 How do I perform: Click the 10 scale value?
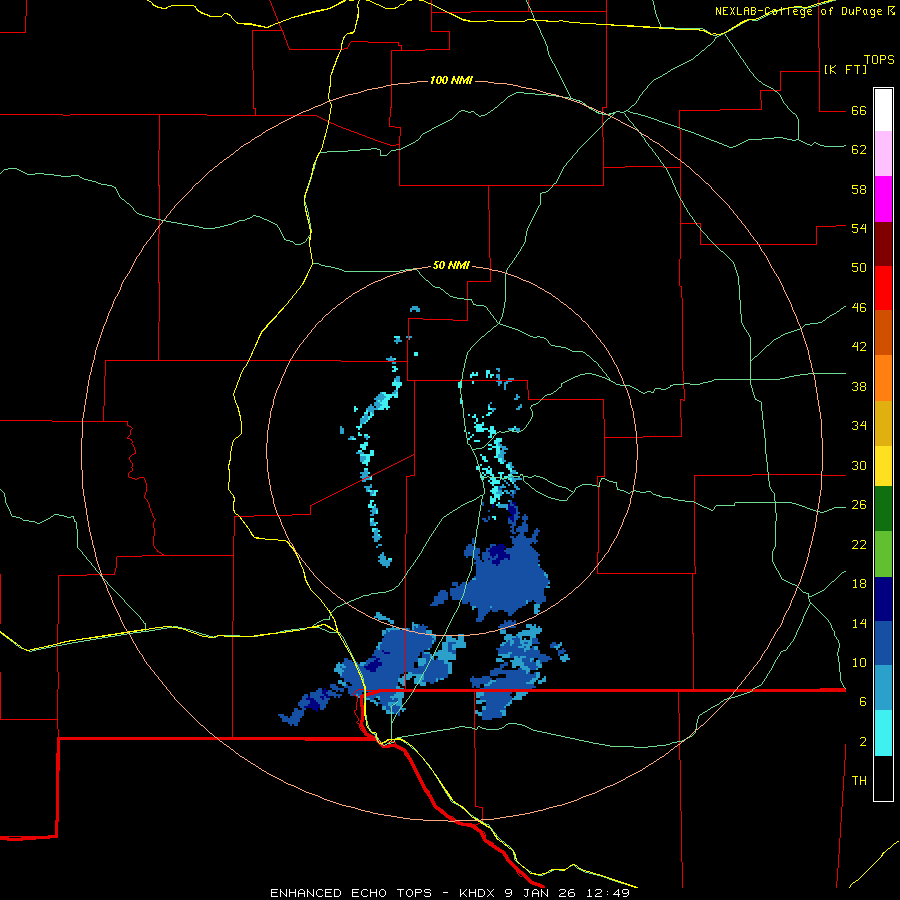(859, 663)
